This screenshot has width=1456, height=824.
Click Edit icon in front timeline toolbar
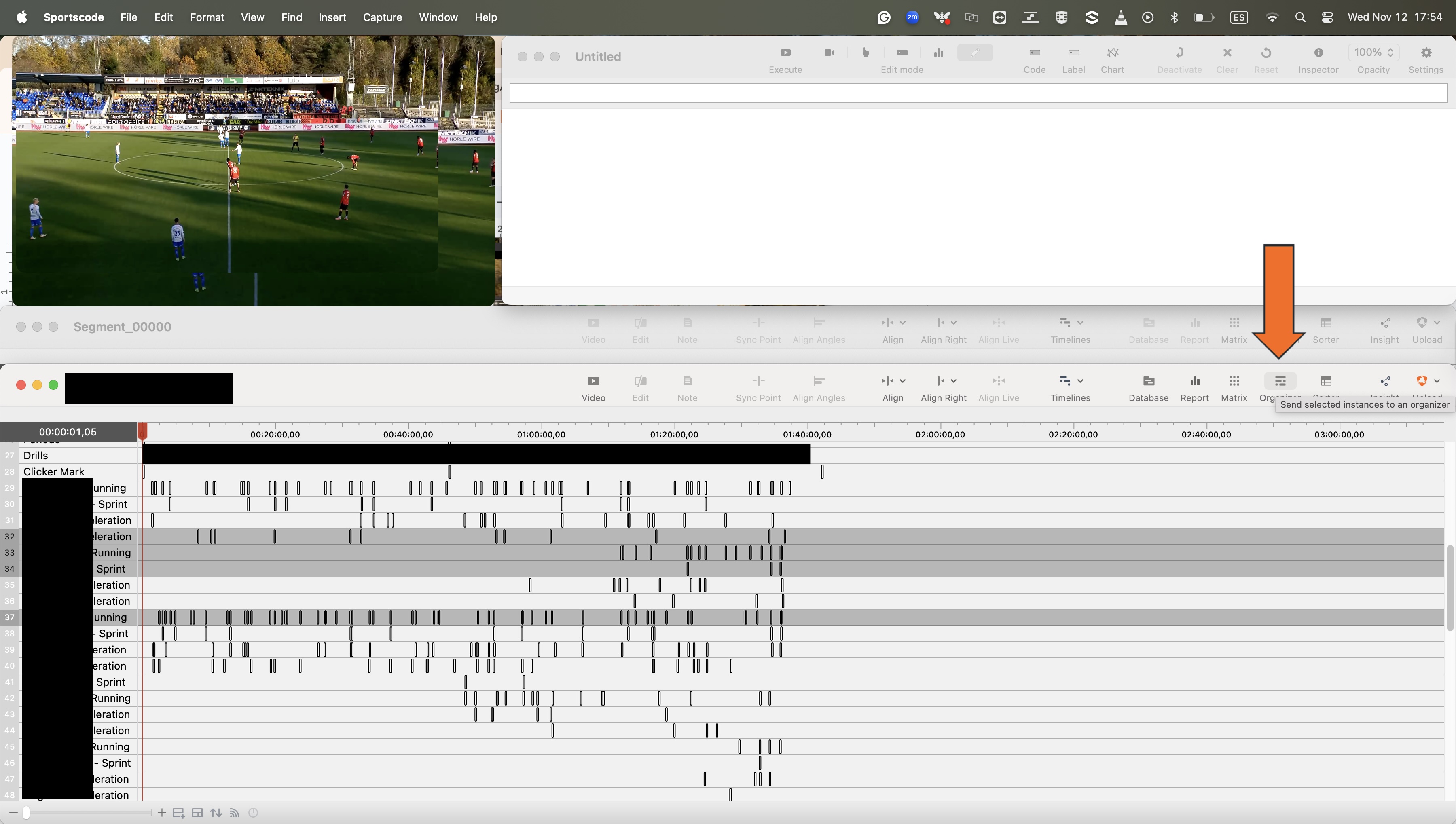640,381
